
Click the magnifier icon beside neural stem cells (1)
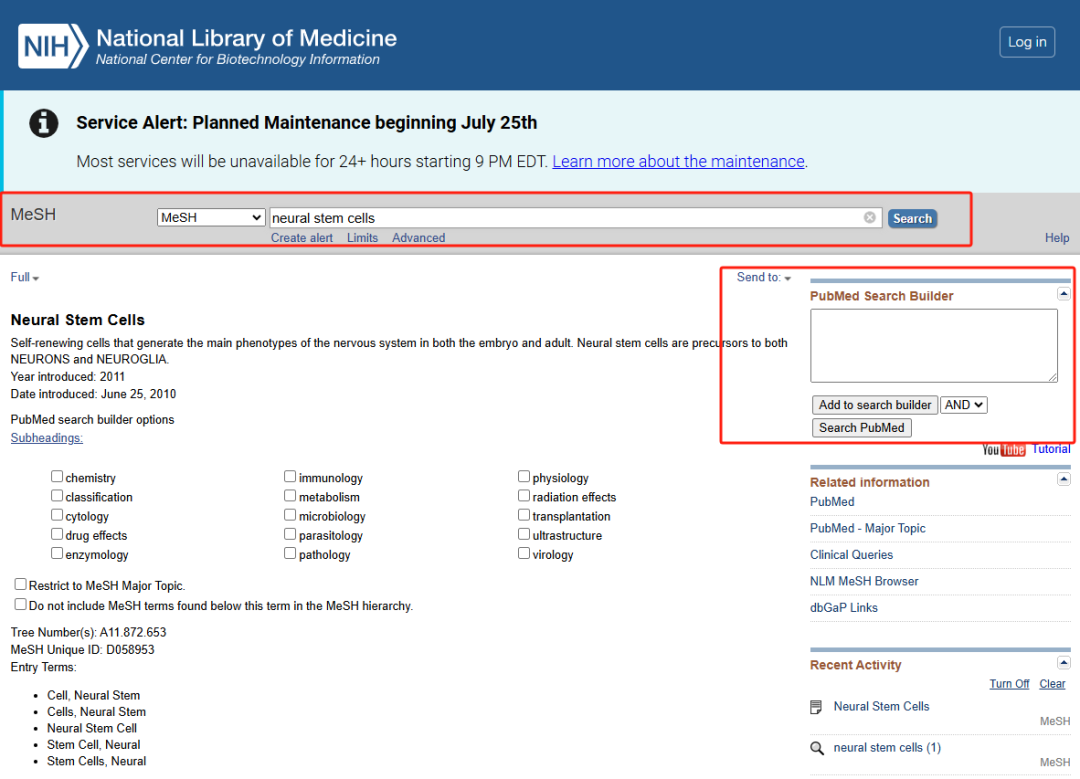coord(817,749)
